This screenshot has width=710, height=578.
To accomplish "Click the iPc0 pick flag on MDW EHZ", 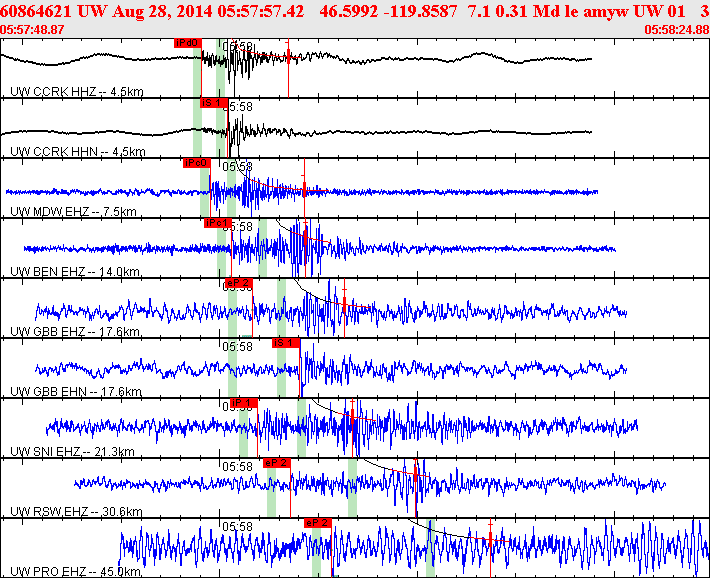I will pos(197,163).
